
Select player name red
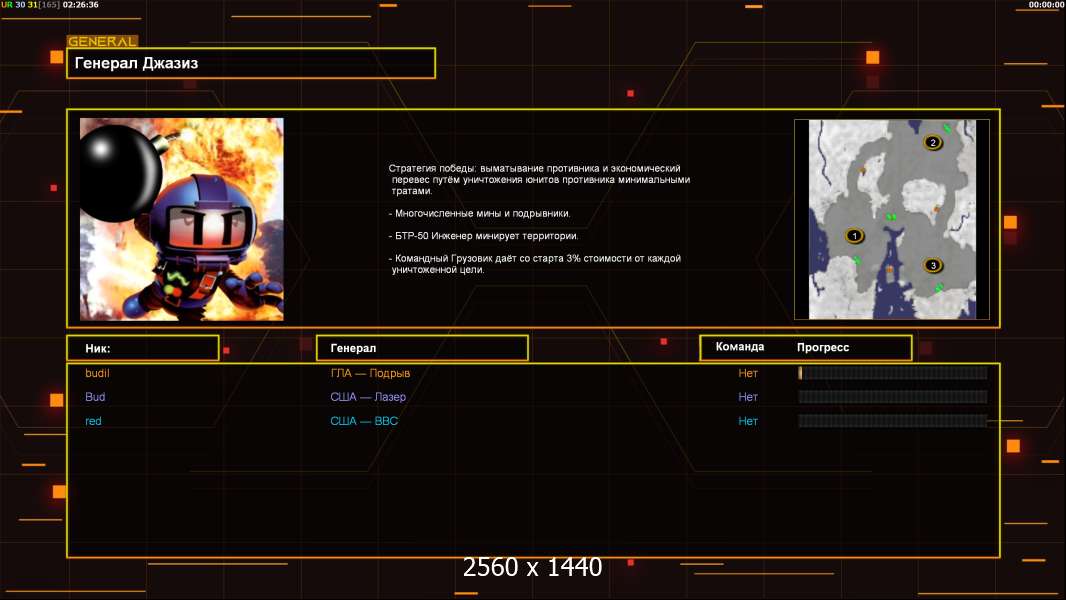(x=93, y=421)
